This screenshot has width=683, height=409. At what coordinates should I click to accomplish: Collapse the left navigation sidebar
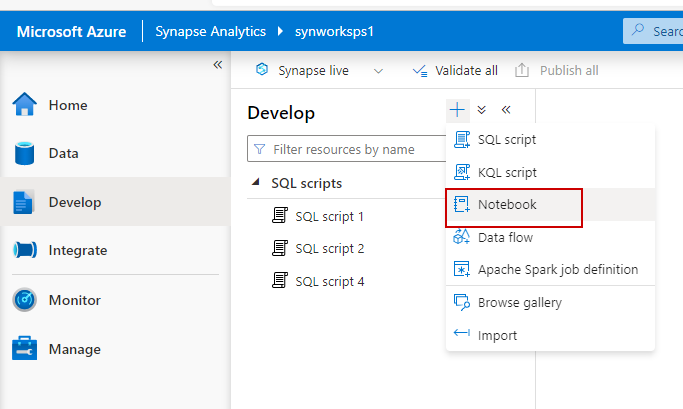217,65
